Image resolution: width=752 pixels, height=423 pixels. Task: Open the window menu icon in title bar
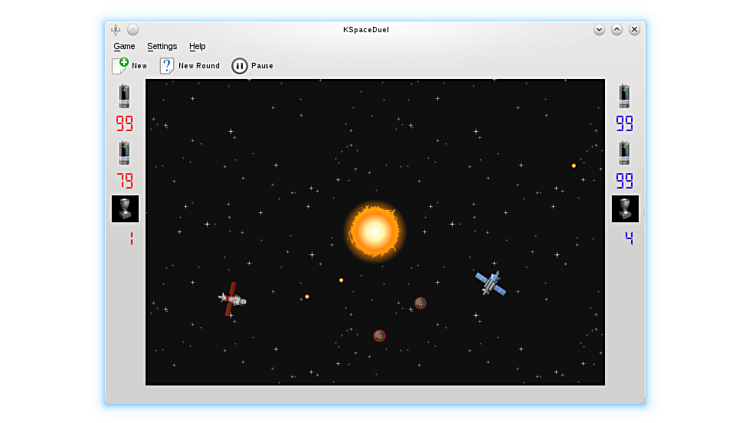116,30
